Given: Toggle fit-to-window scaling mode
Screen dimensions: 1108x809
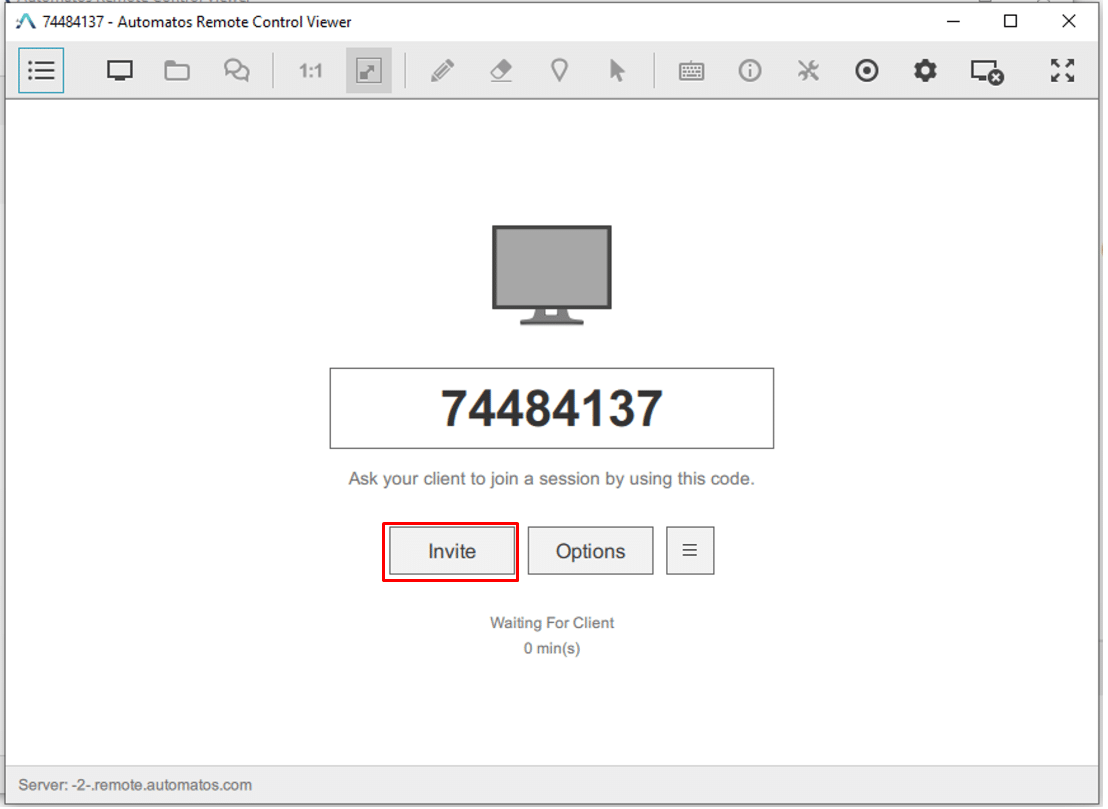Looking at the screenshot, I should [x=368, y=70].
